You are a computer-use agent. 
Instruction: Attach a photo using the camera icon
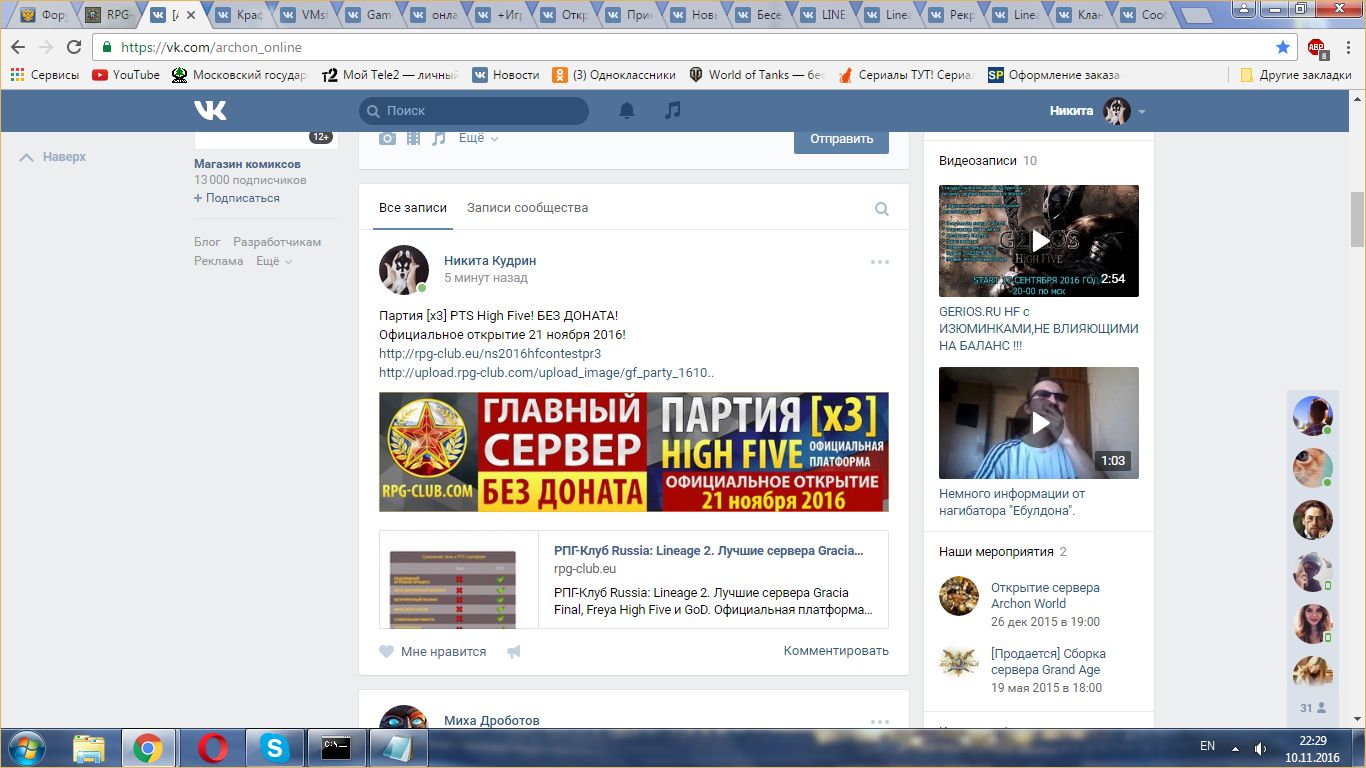pyautogui.click(x=387, y=139)
